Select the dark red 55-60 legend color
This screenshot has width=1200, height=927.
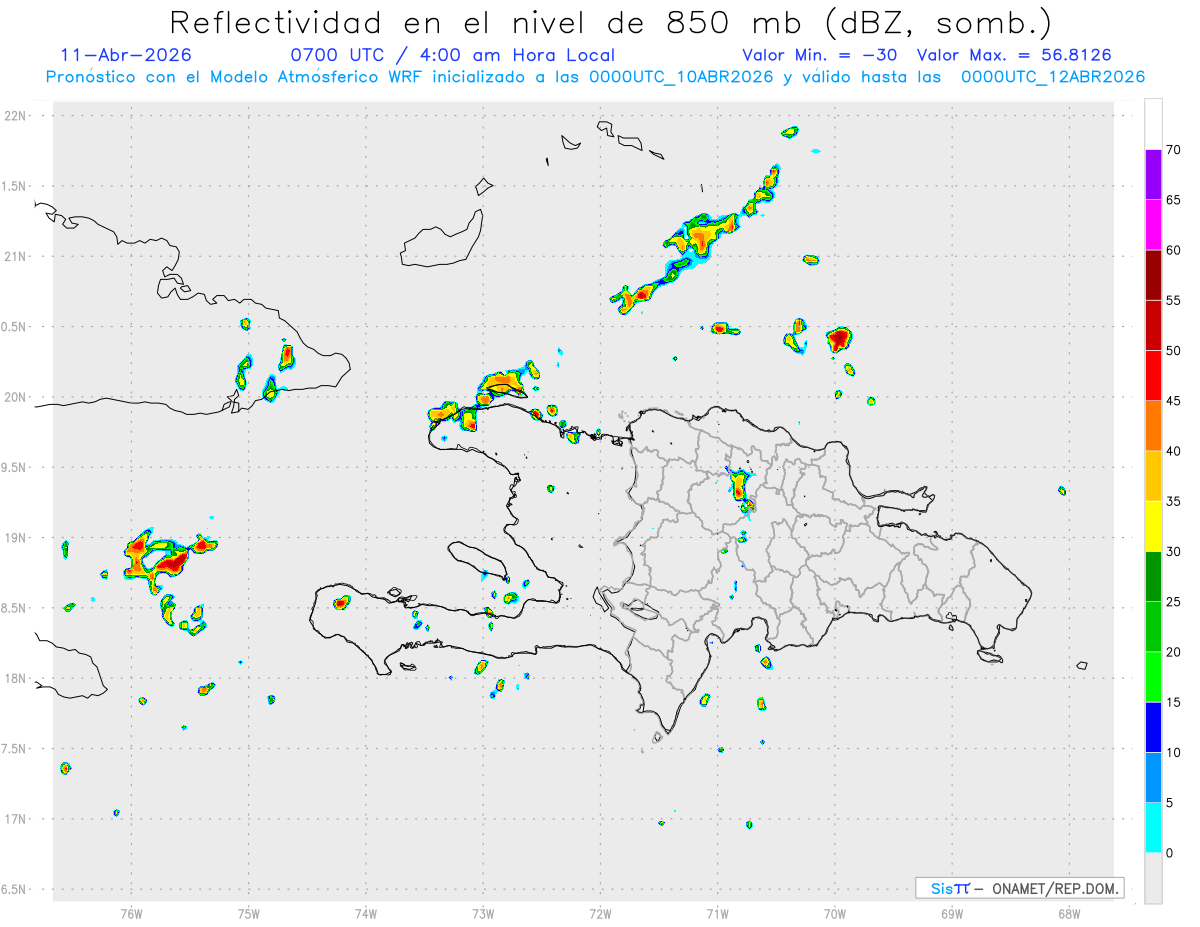pyautogui.click(x=1153, y=275)
